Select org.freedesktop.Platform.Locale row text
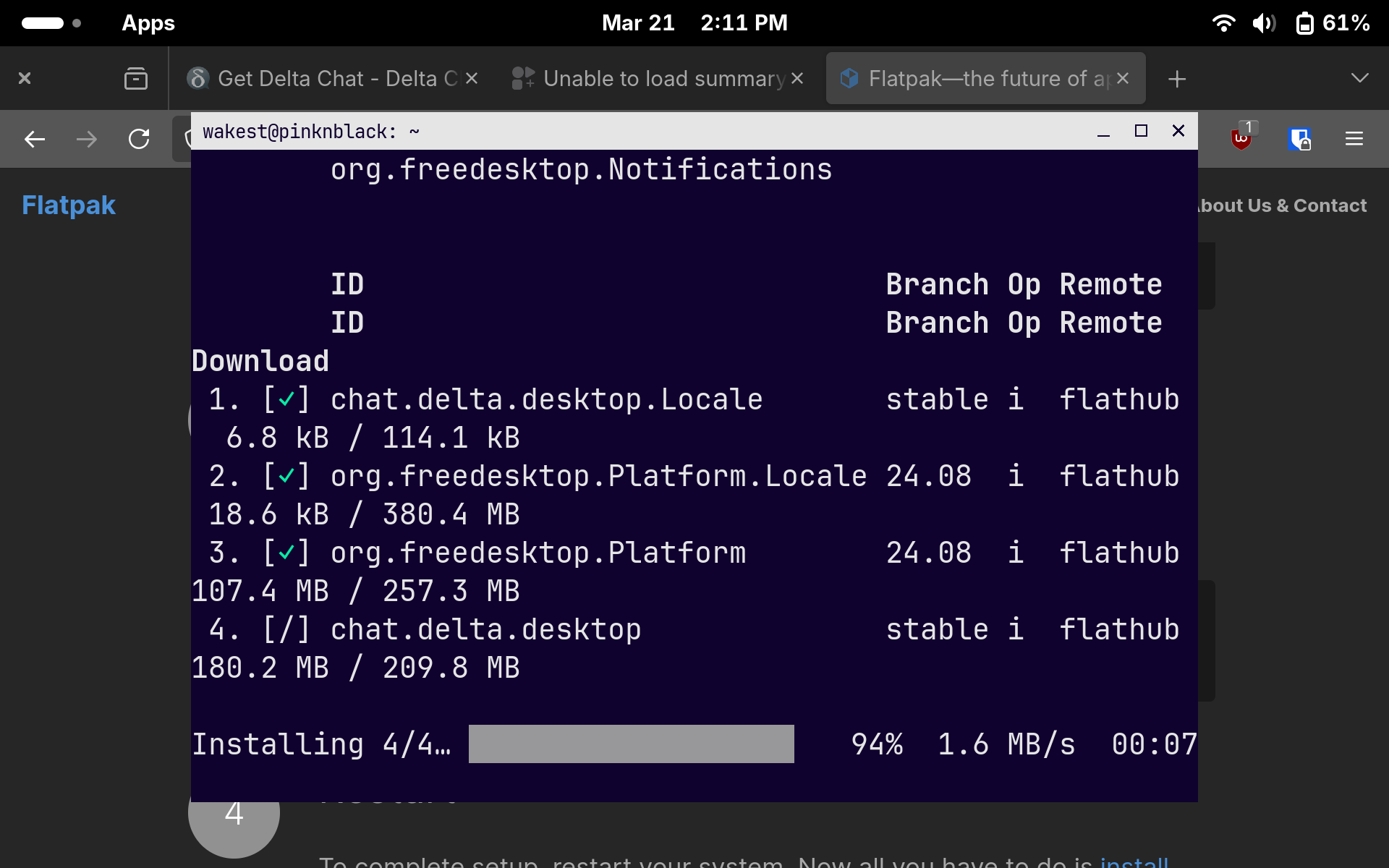This screenshot has height=868, width=1389. click(599, 476)
